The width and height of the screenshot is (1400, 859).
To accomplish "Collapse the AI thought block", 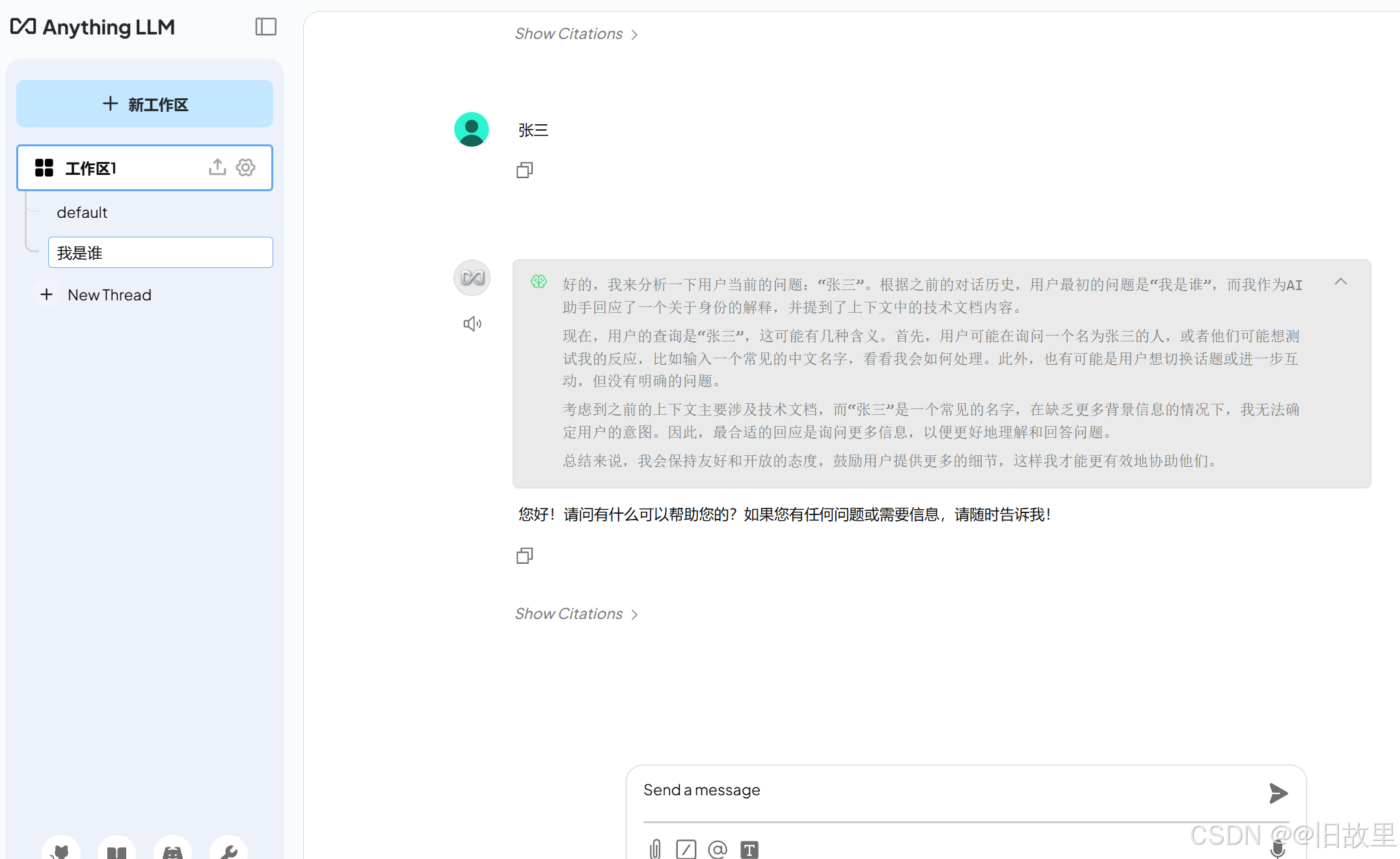I will 1340,282.
